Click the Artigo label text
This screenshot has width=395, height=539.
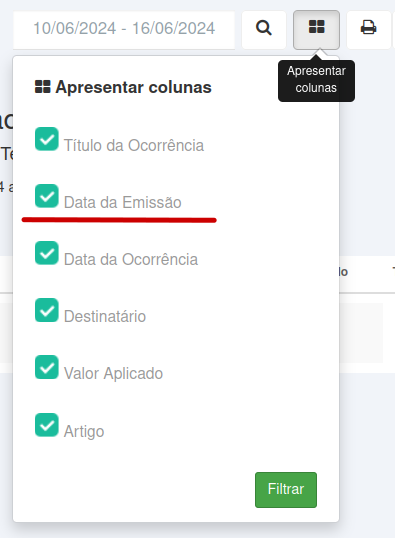click(x=84, y=431)
